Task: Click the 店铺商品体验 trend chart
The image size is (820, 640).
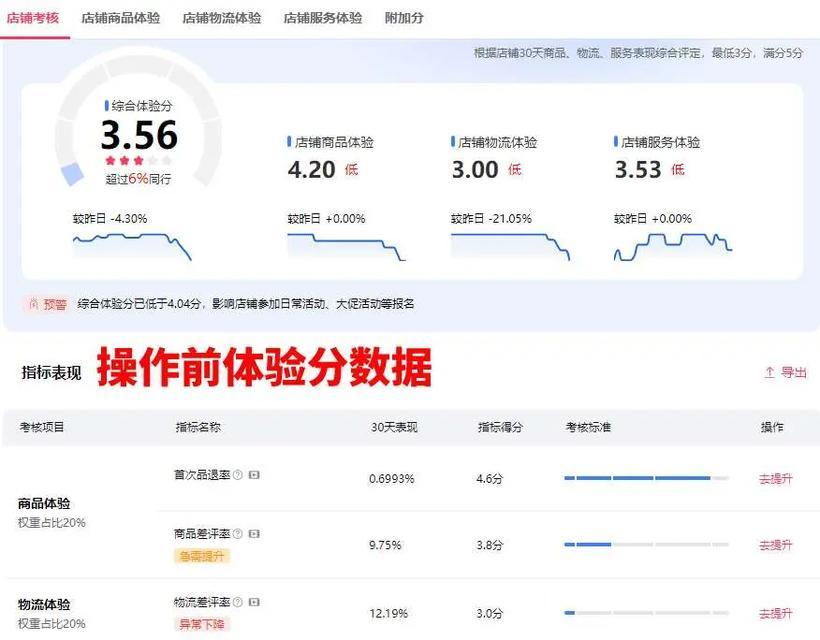Action: point(346,247)
